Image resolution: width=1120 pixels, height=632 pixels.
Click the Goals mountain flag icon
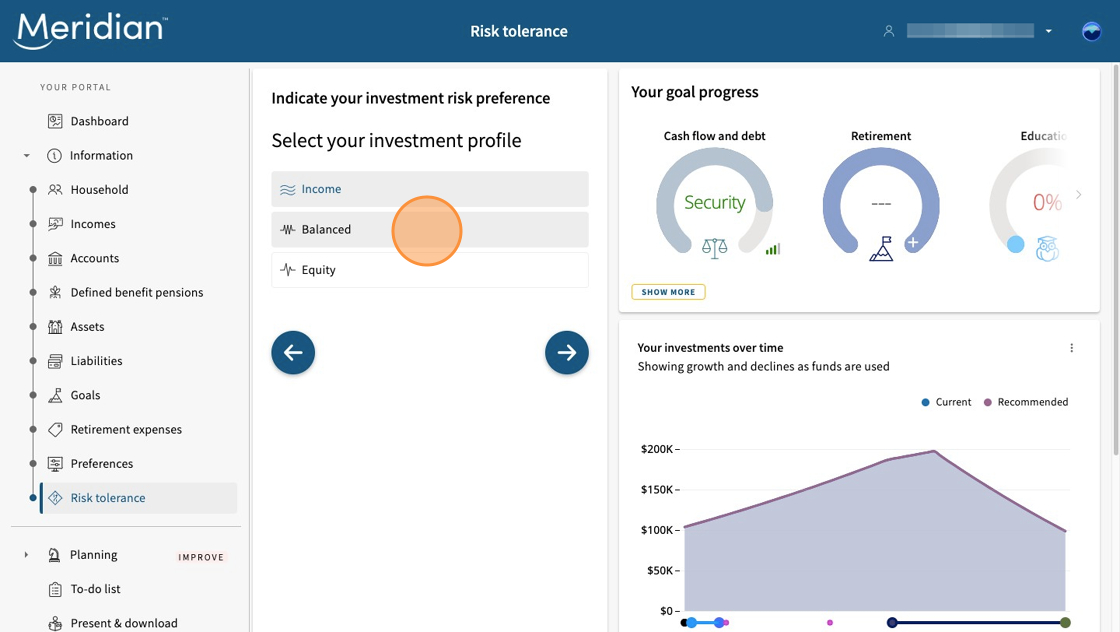(x=55, y=396)
